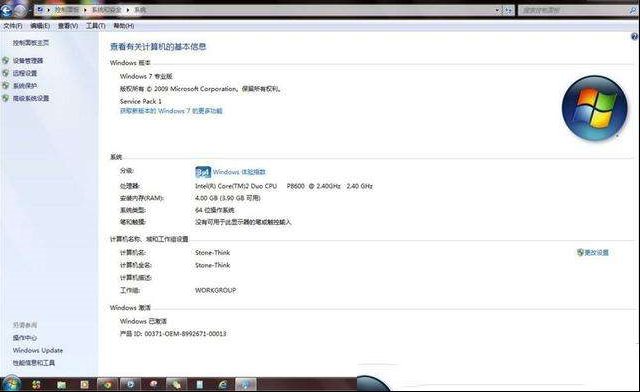Open Help with the blue question mark icon
The height and width of the screenshot is (392, 640).
[635, 37]
